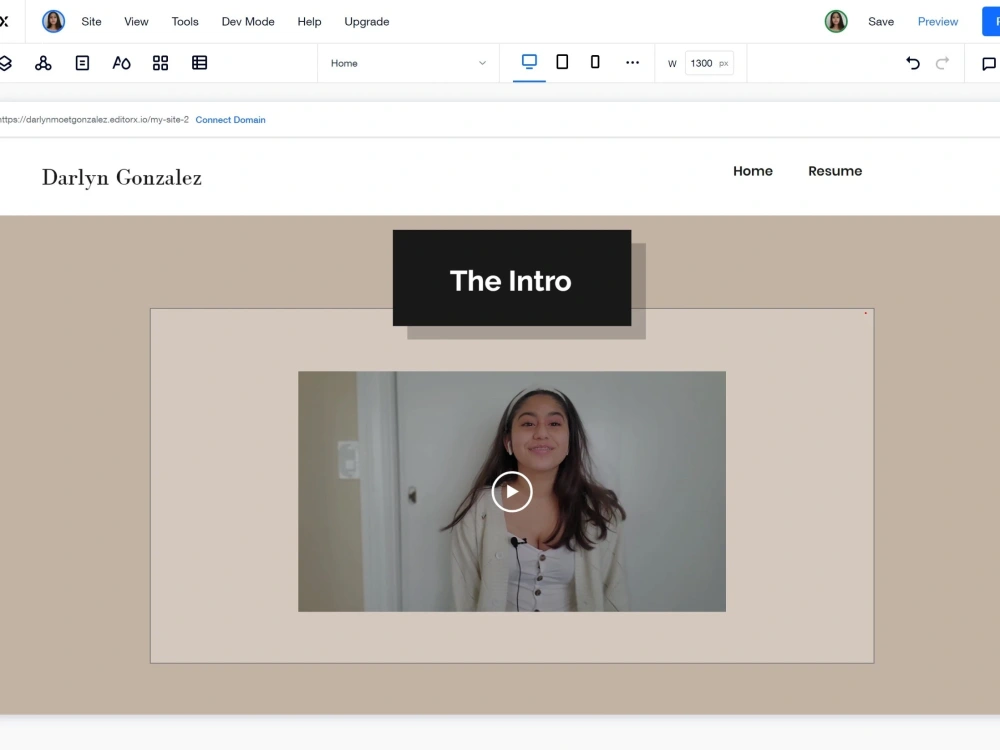Select the Darlyn Gonzalez site title
This screenshot has width=1000, height=750.
coord(122,178)
